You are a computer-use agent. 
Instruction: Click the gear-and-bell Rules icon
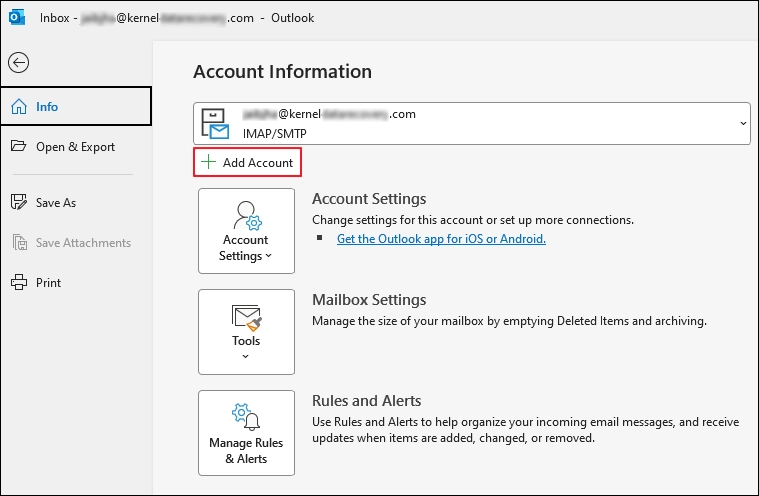tap(246, 417)
